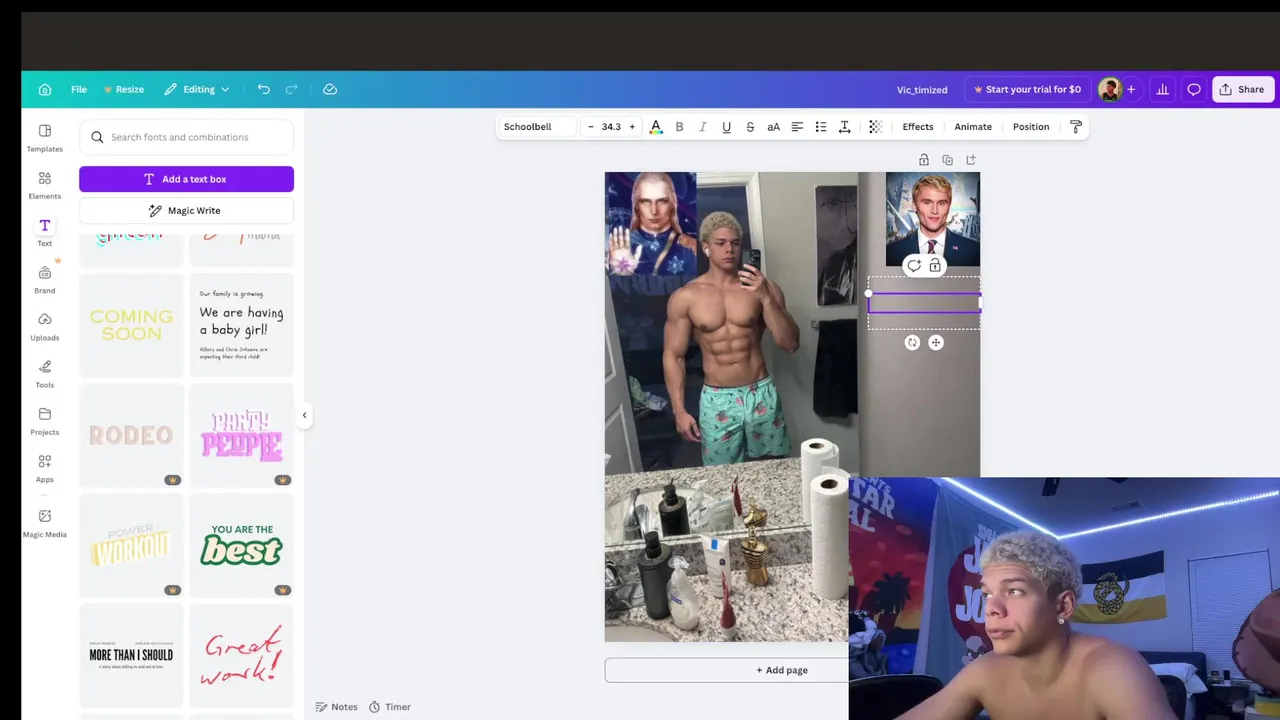
Task: Open the user profile avatar
Action: coord(1109,89)
